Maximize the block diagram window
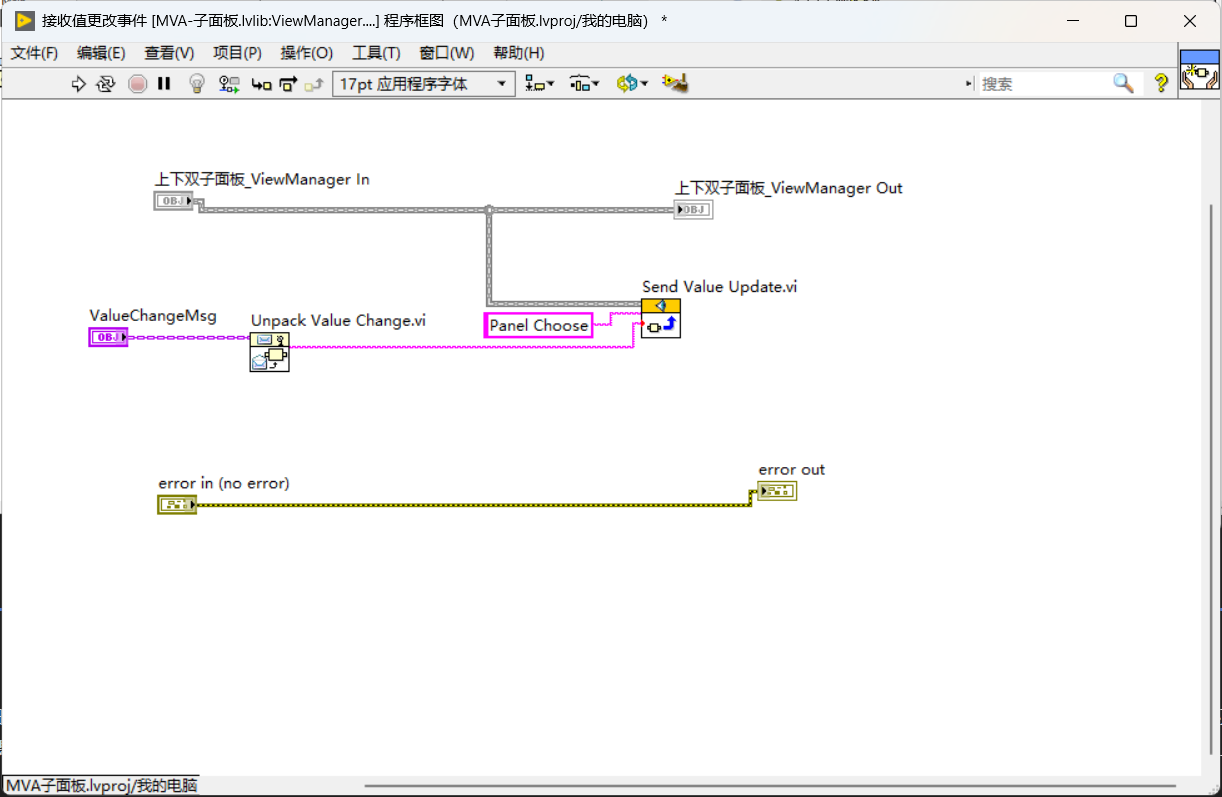1222x797 pixels. coord(1131,21)
